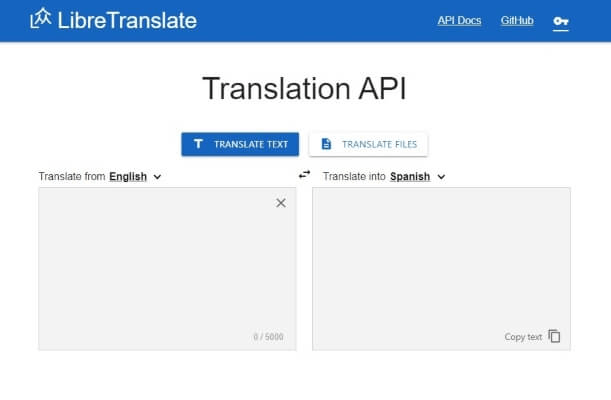
Task: Click inside the source text input area
Action: [167, 269]
